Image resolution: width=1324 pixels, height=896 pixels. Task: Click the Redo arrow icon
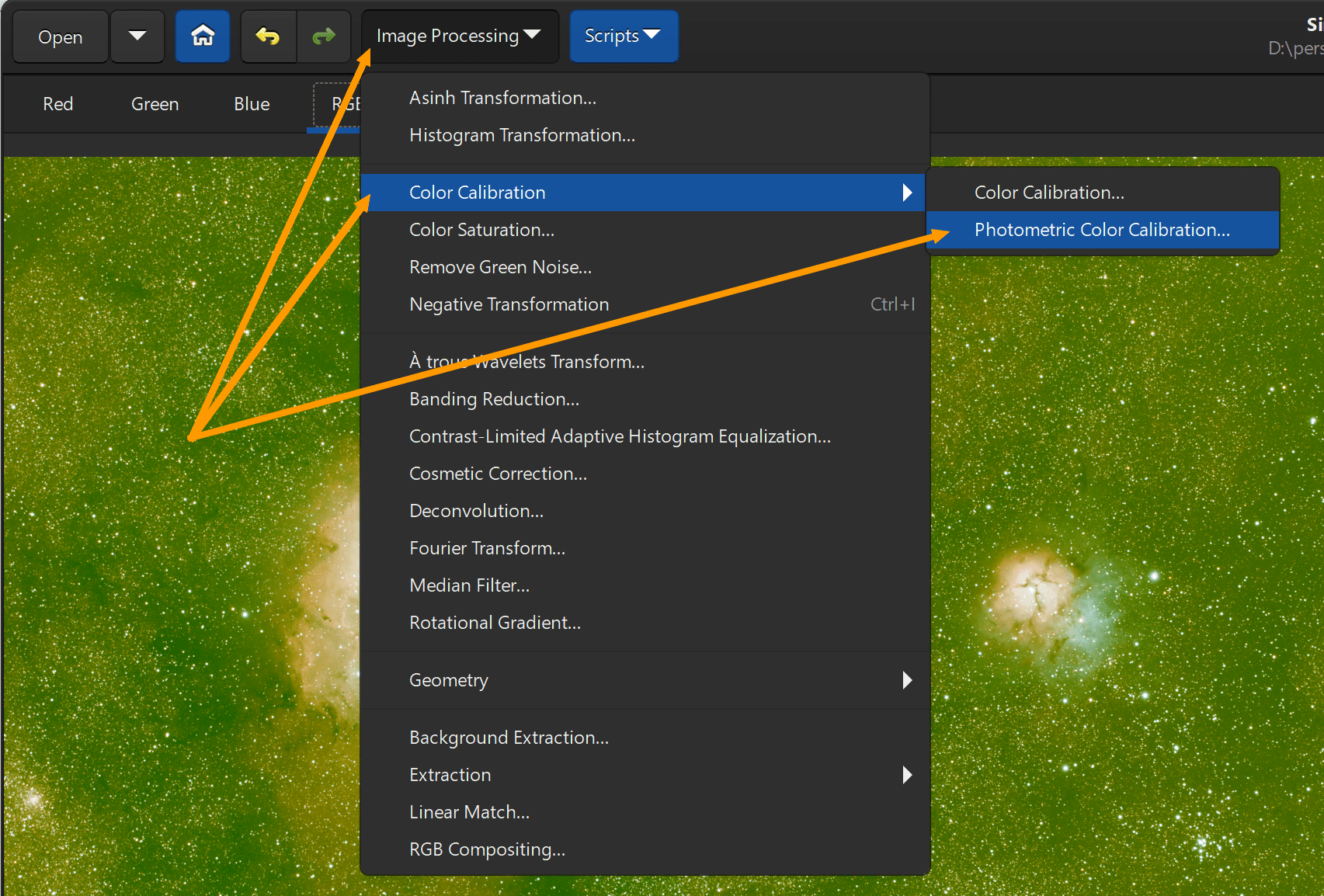tap(324, 36)
